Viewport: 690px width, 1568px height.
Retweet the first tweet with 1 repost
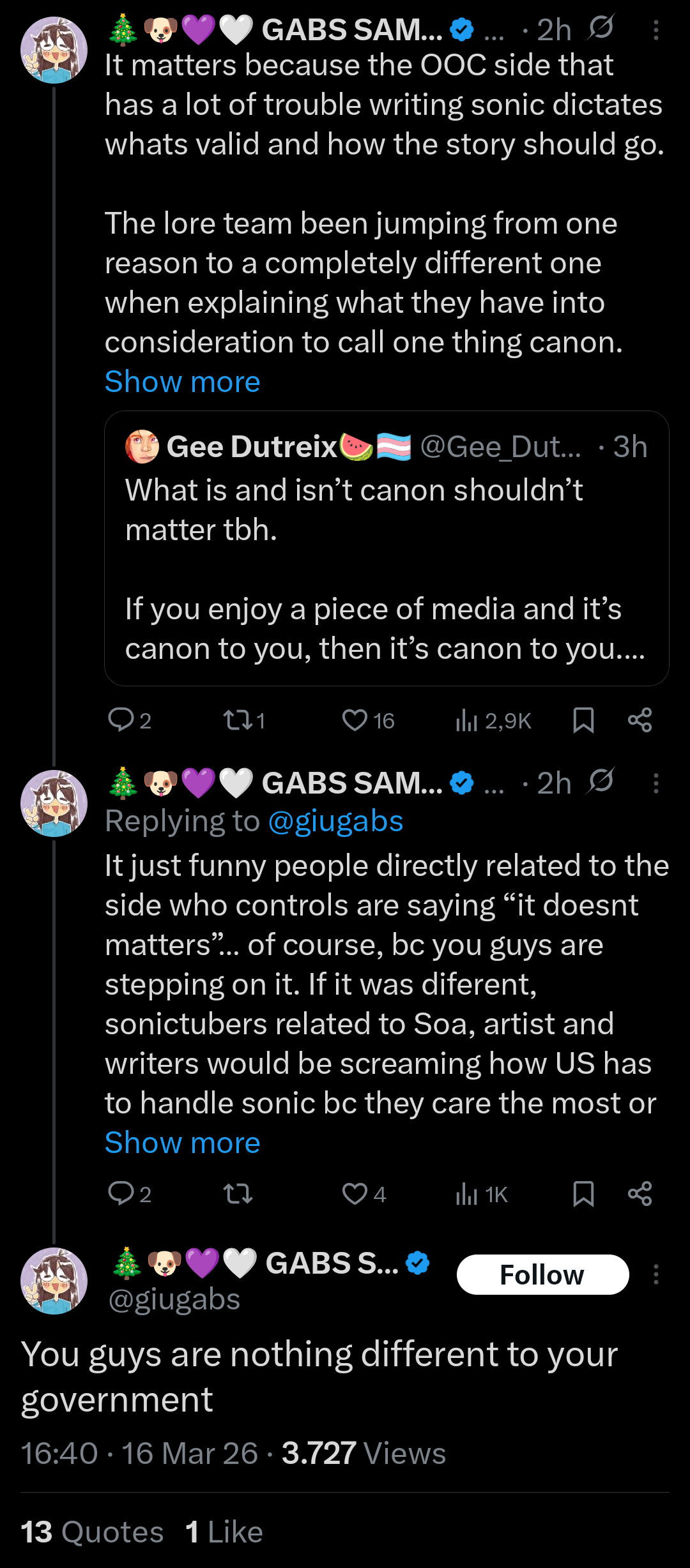click(x=243, y=721)
